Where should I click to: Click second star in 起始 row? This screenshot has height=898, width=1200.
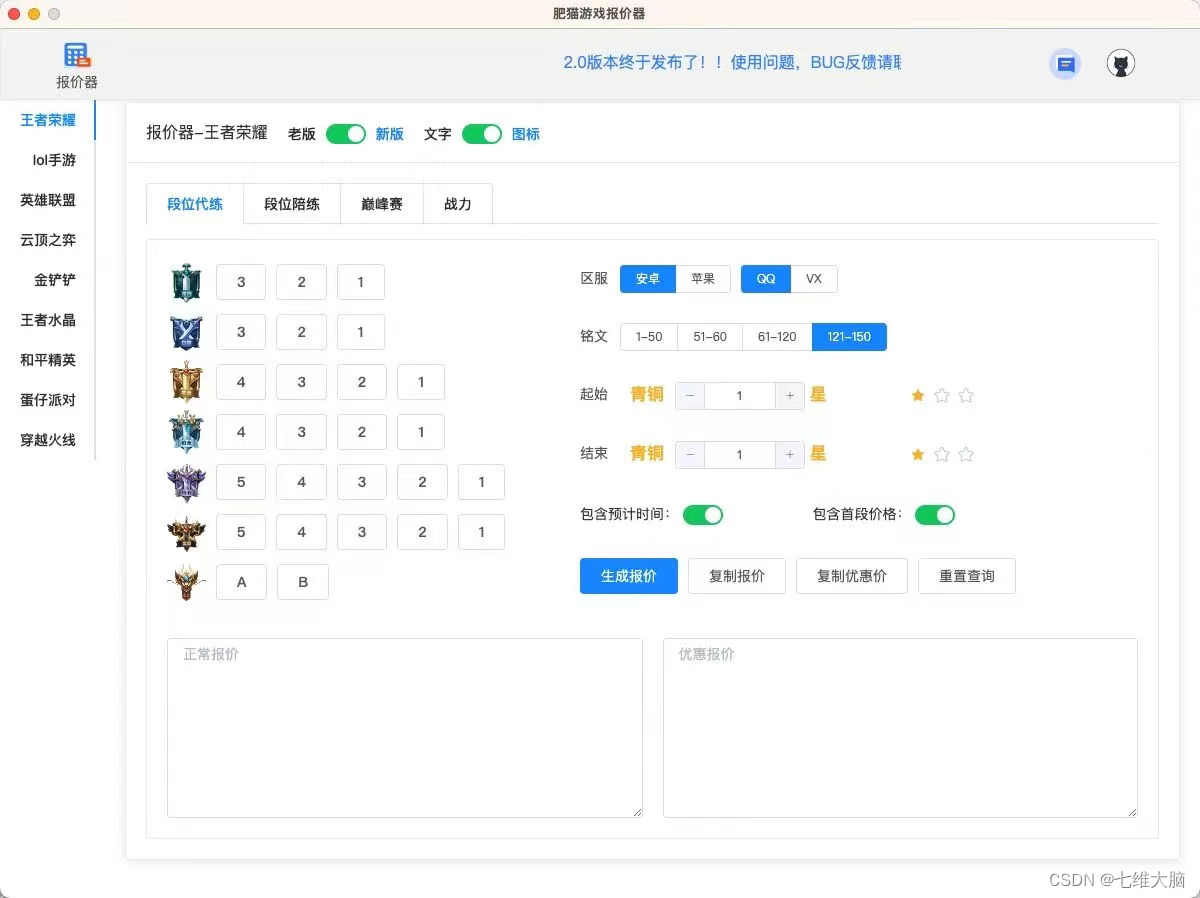[x=942, y=395]
